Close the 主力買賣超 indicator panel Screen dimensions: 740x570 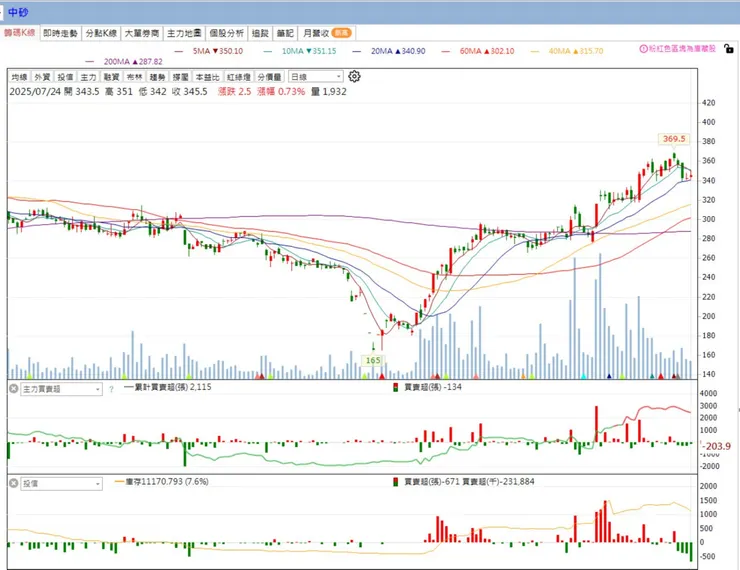pyautogui.click(x=14, y=389)
